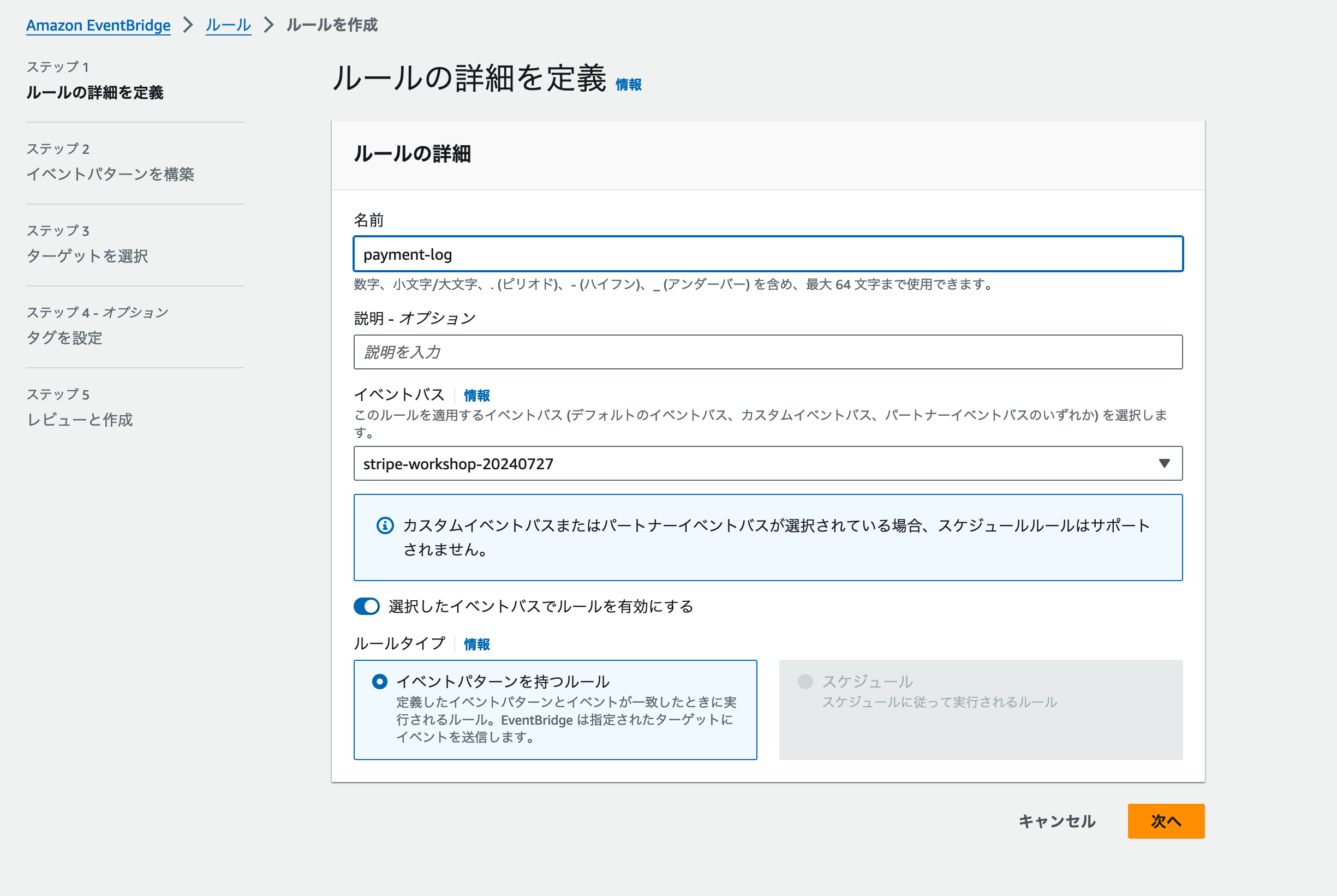The image size is (1337, 896).
Task: Click the info icon in the blue notice box
Action: [385, 525]
